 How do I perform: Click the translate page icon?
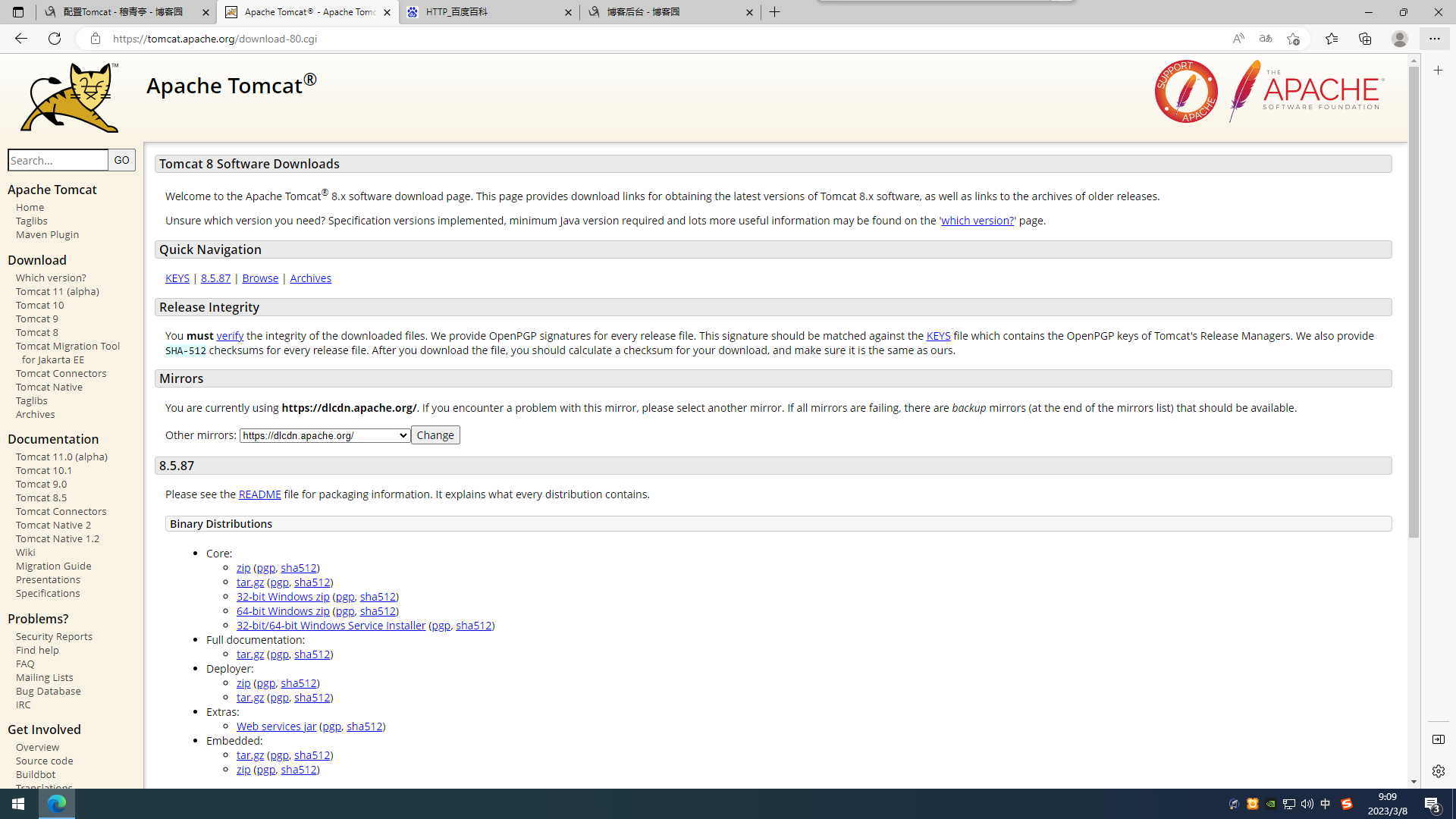pyautogui.click(x=1266, y=39)
